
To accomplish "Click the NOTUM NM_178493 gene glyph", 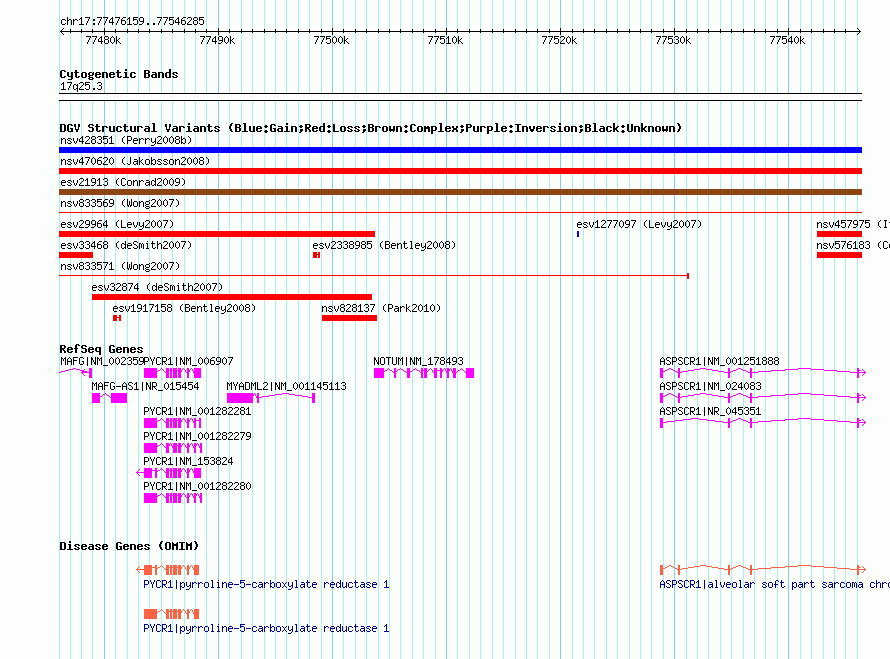I will tap(424, 373).
